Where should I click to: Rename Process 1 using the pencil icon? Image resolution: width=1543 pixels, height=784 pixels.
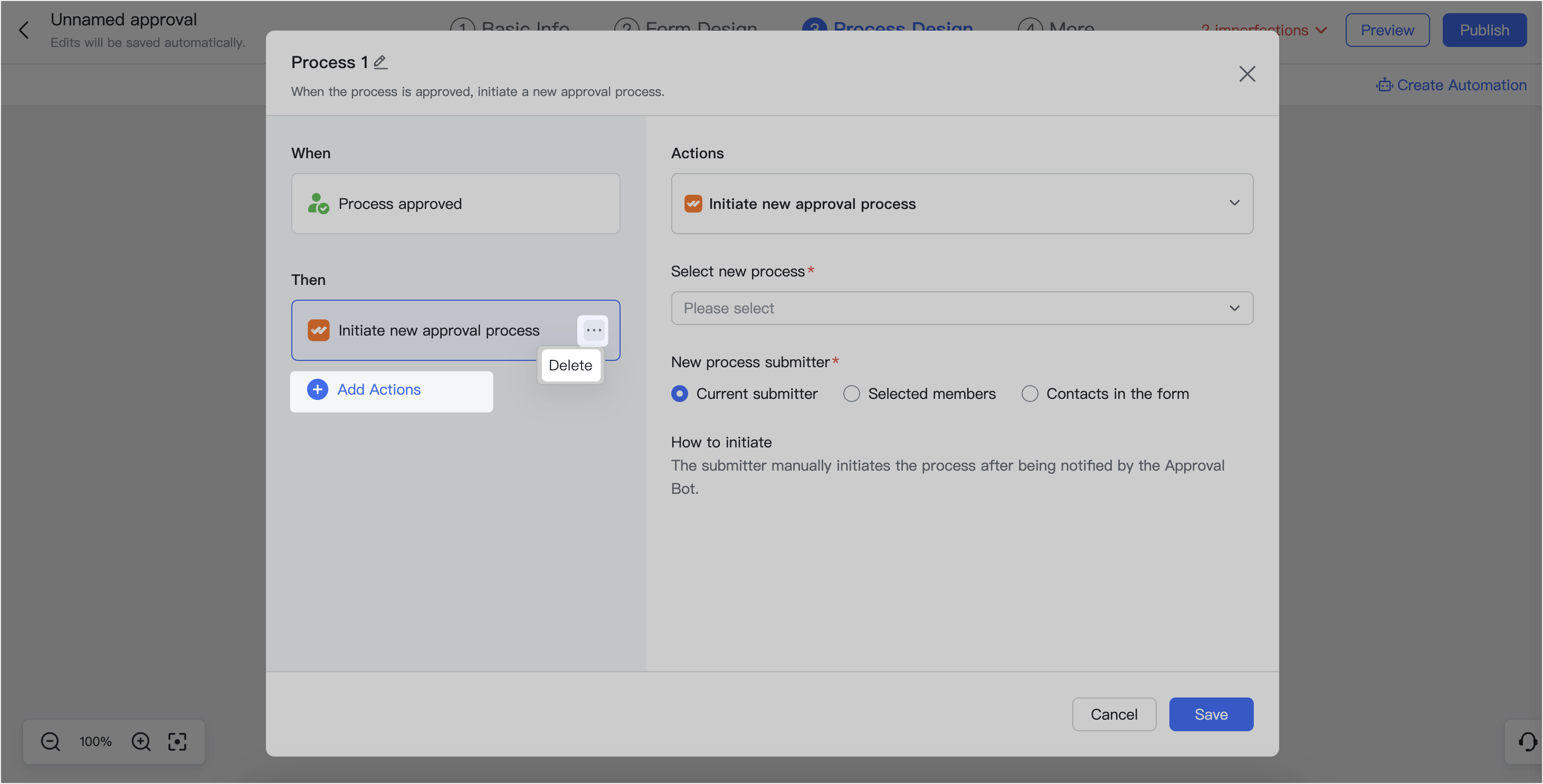(x=380, y=62)
